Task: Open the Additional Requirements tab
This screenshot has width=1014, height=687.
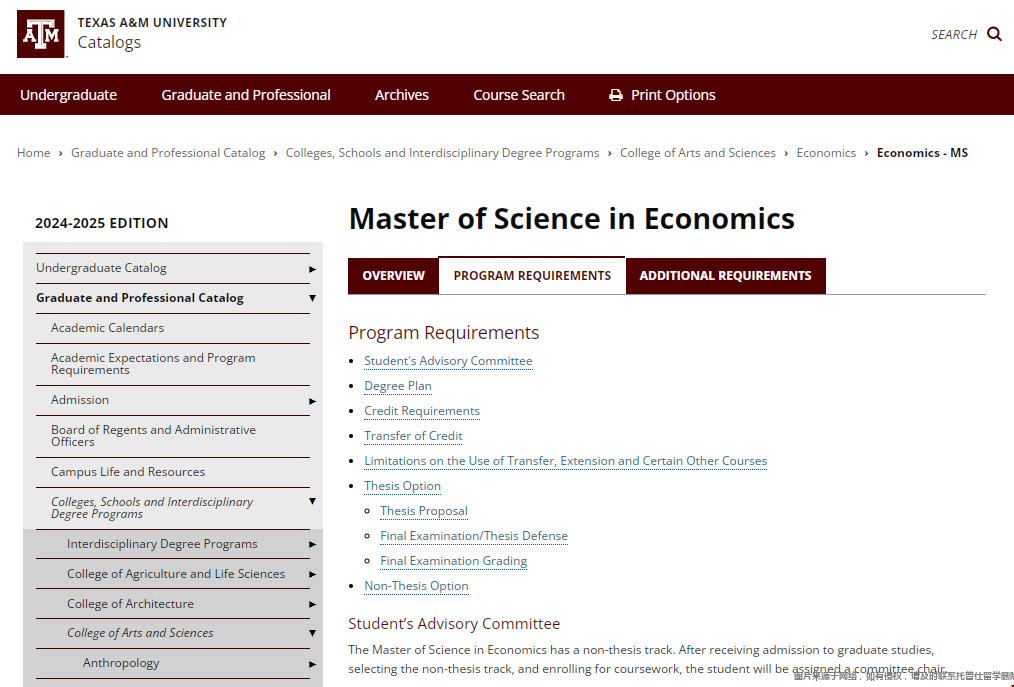Action: pos(726,276)
